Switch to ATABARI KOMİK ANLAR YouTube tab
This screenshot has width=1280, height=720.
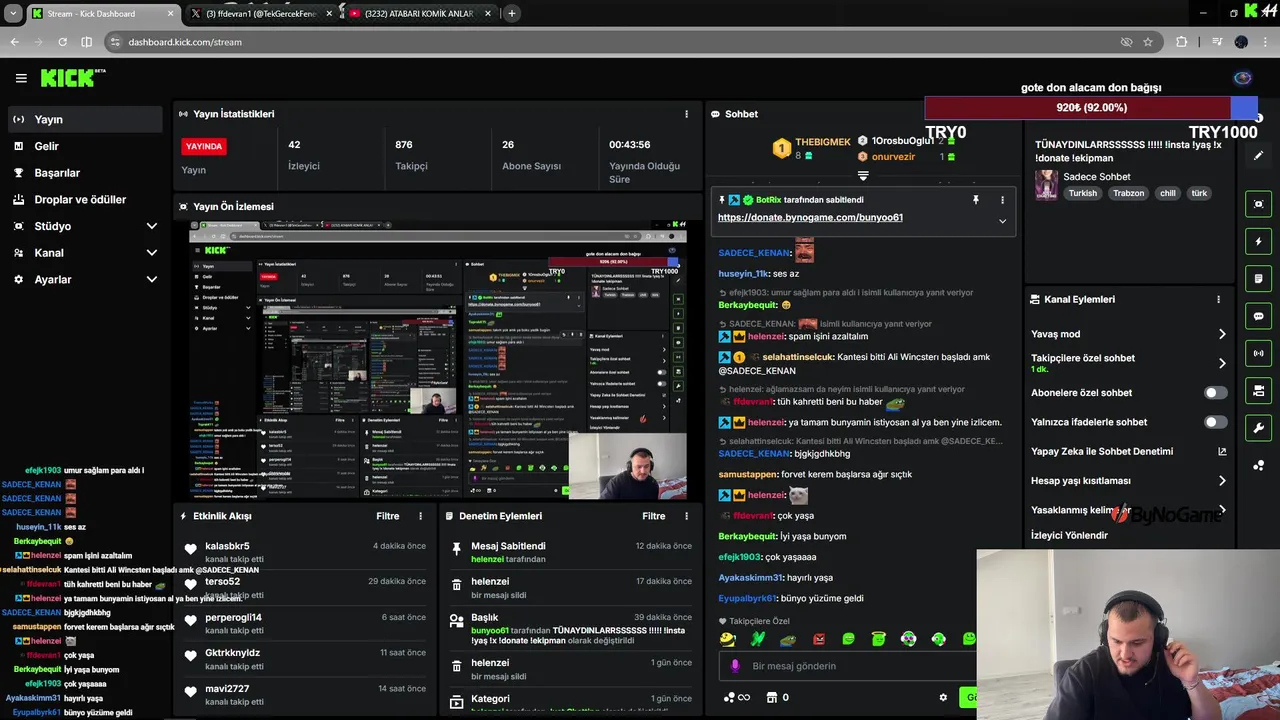[x=420, y=14]
